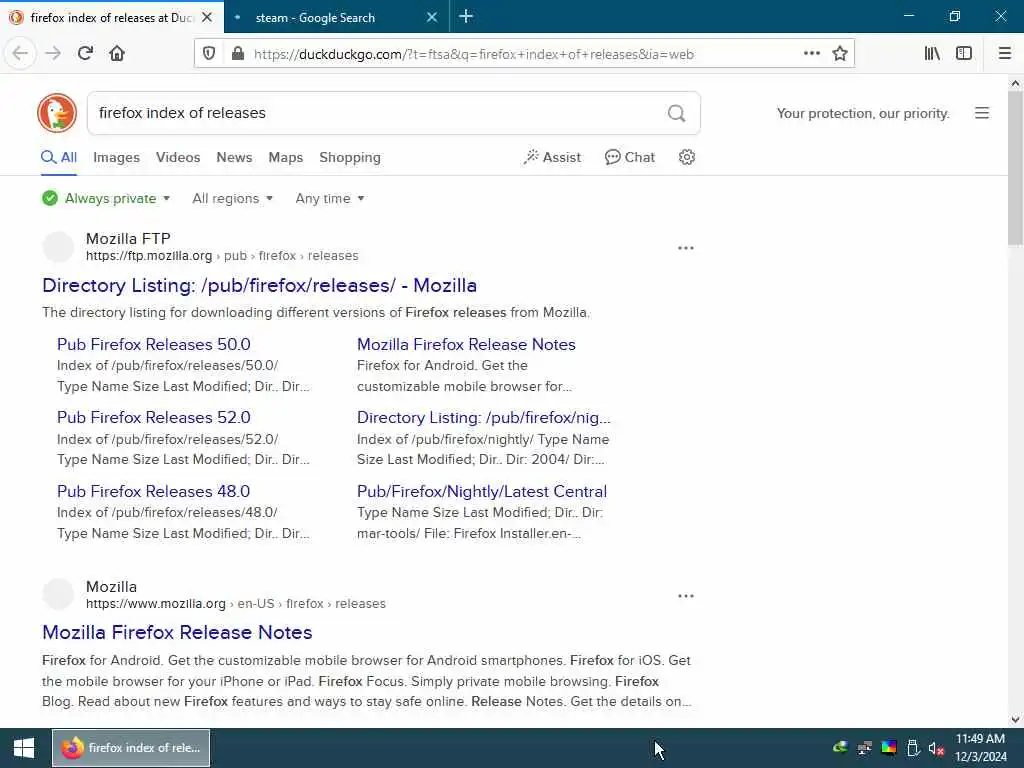
Task: Switch to Videos results
Action: tap(178, 157)
